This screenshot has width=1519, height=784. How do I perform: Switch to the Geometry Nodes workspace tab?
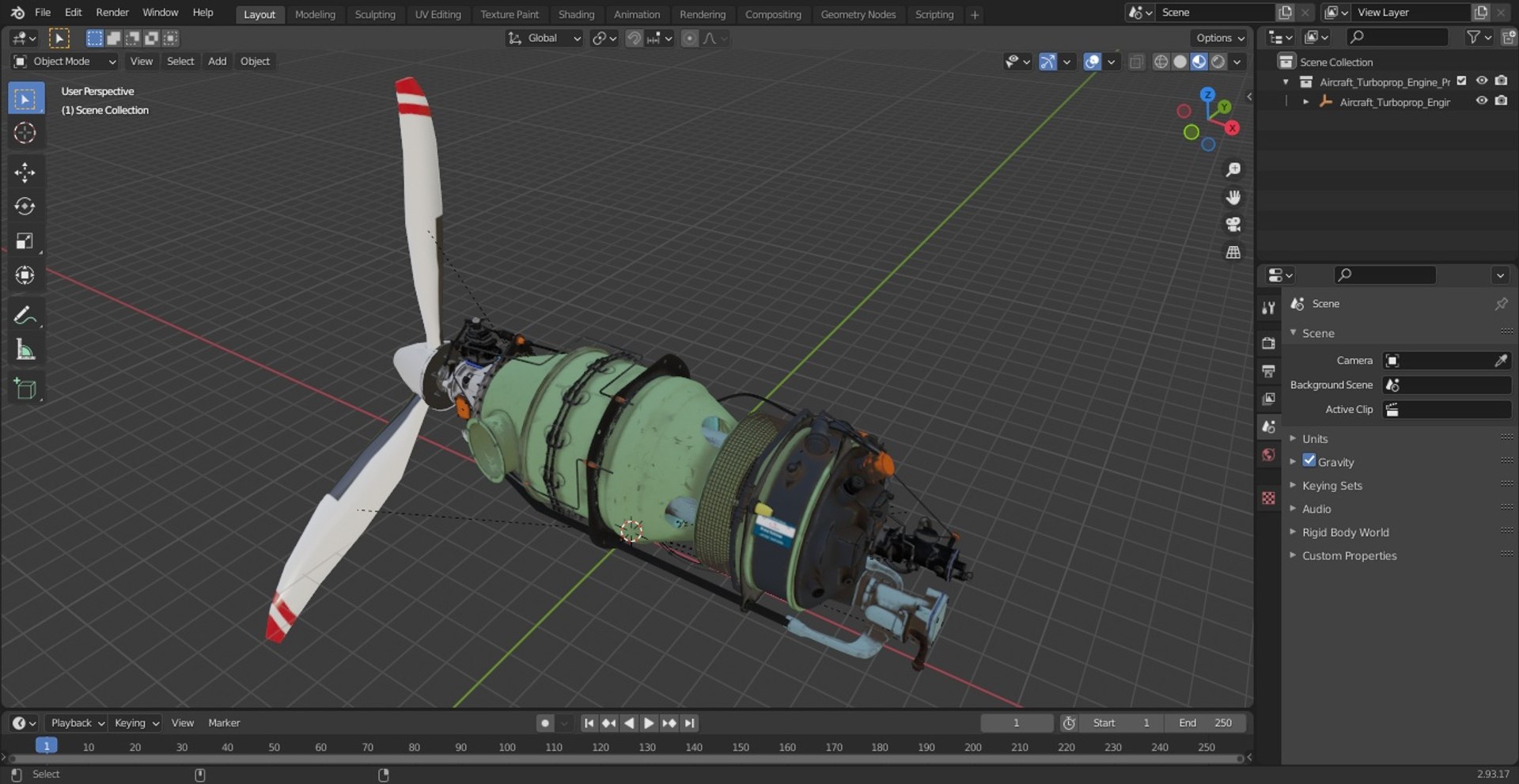click(858, 14)
